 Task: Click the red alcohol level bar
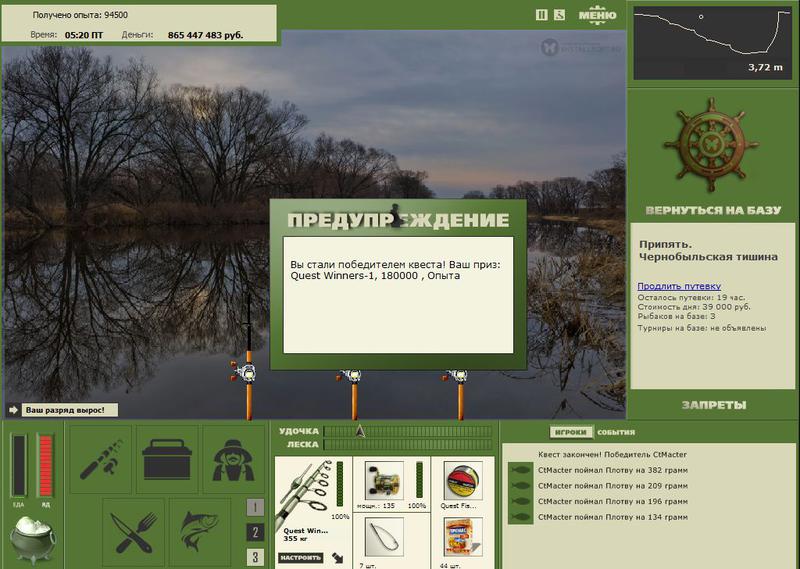(45, 465)
